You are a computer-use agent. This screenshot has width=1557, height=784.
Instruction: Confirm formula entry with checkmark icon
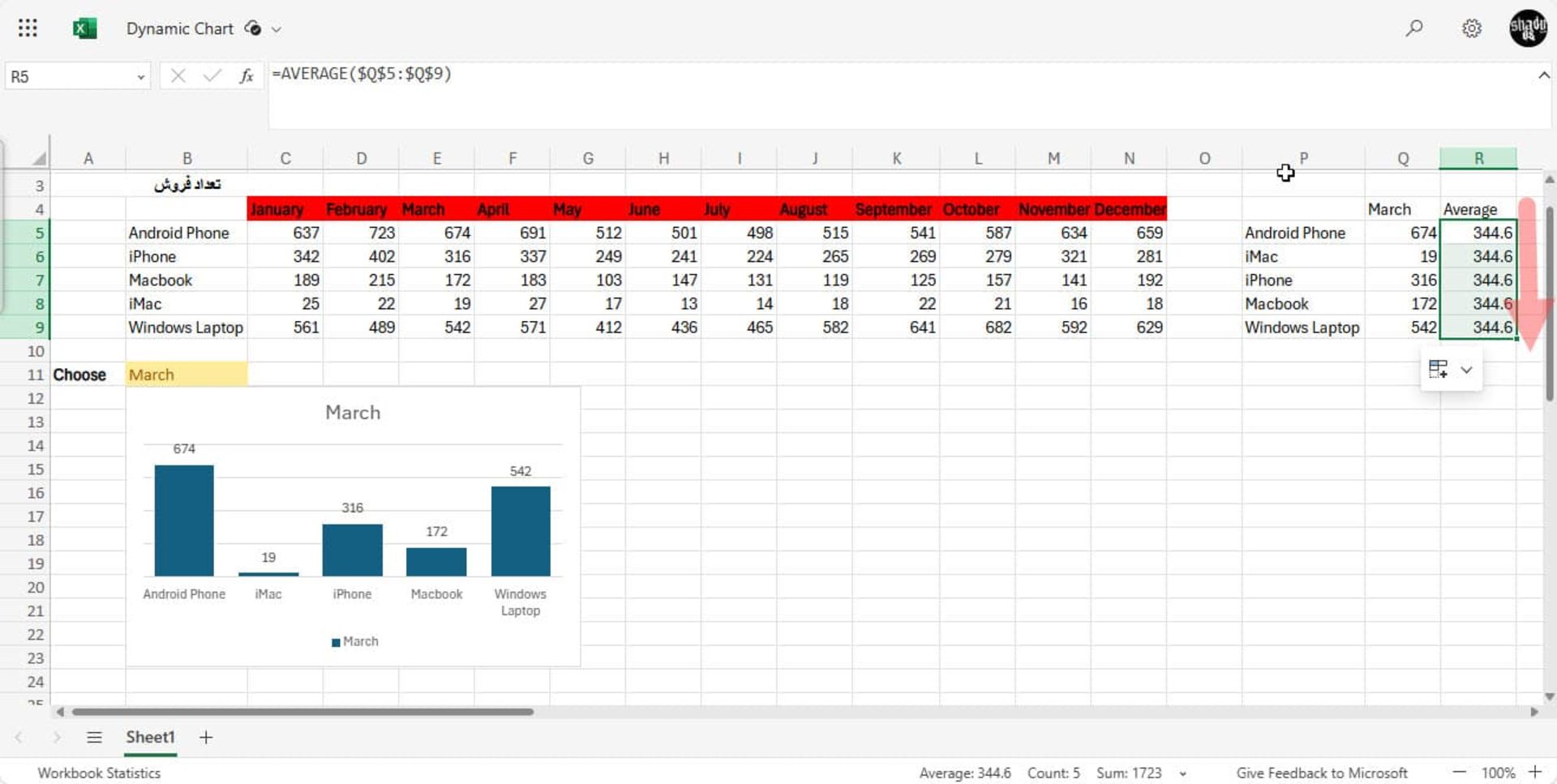pos(212,76)
